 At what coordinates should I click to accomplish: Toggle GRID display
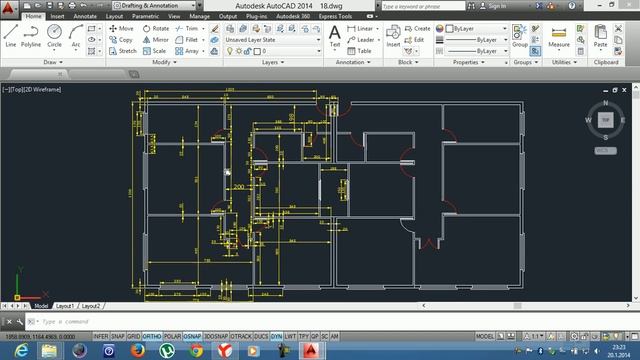(133, 336)
